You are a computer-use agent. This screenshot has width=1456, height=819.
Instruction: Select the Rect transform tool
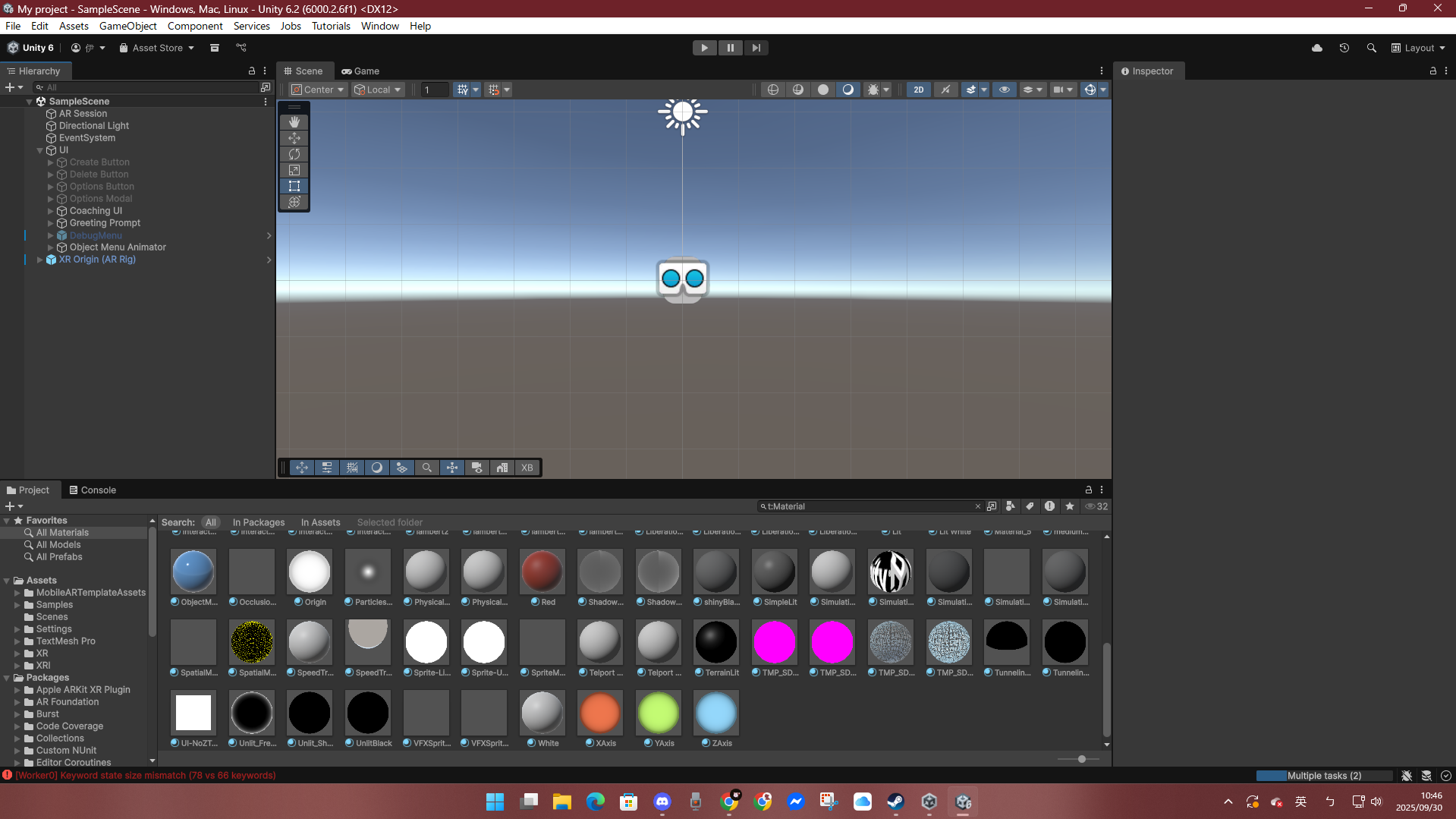(294, 186)
